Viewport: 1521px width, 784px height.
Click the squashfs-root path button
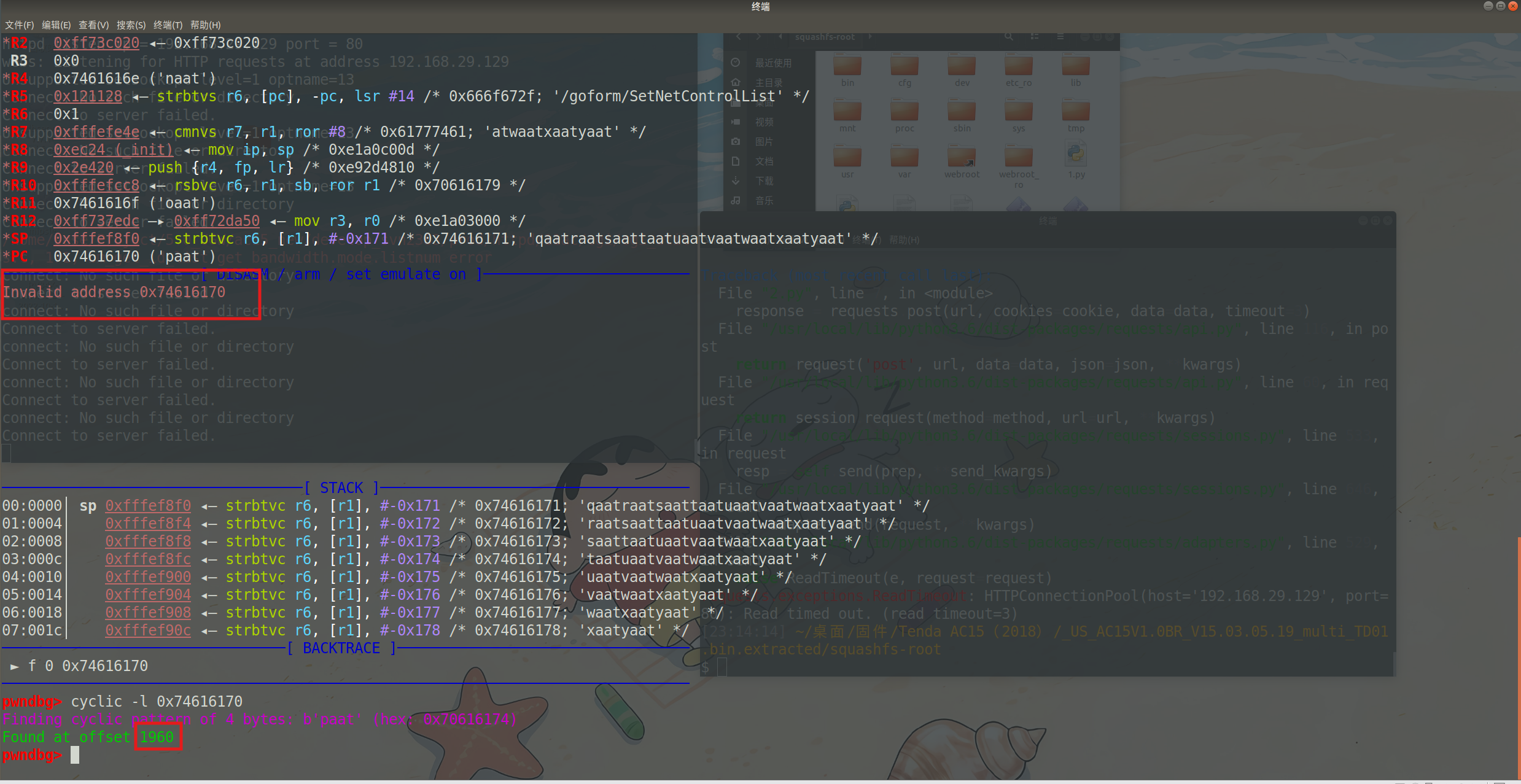[825, 37]
